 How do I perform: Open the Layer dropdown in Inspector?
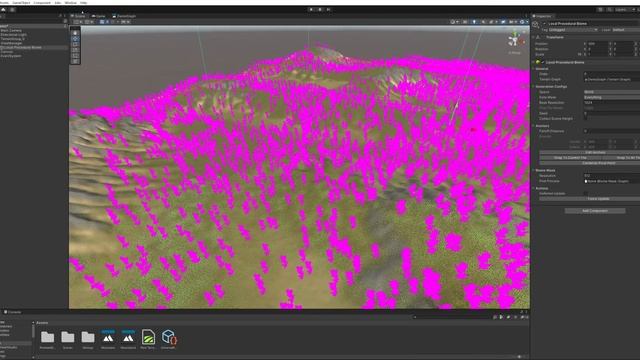[626, 30]
